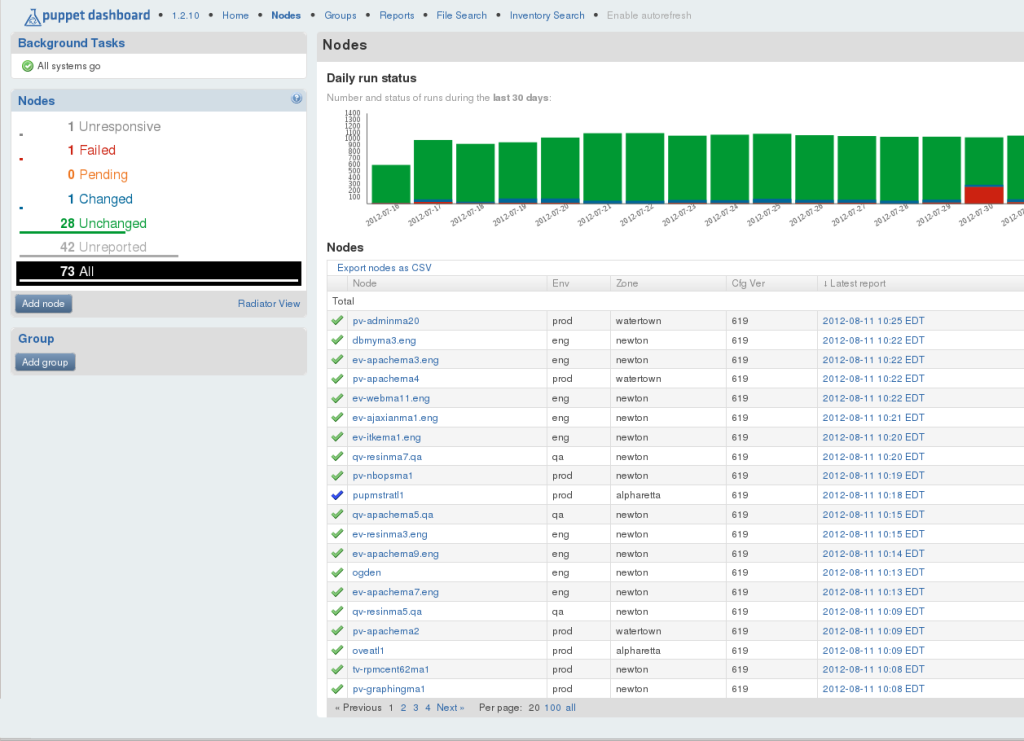Filter by 1 Unresponsive nodes

pos(114,127)
